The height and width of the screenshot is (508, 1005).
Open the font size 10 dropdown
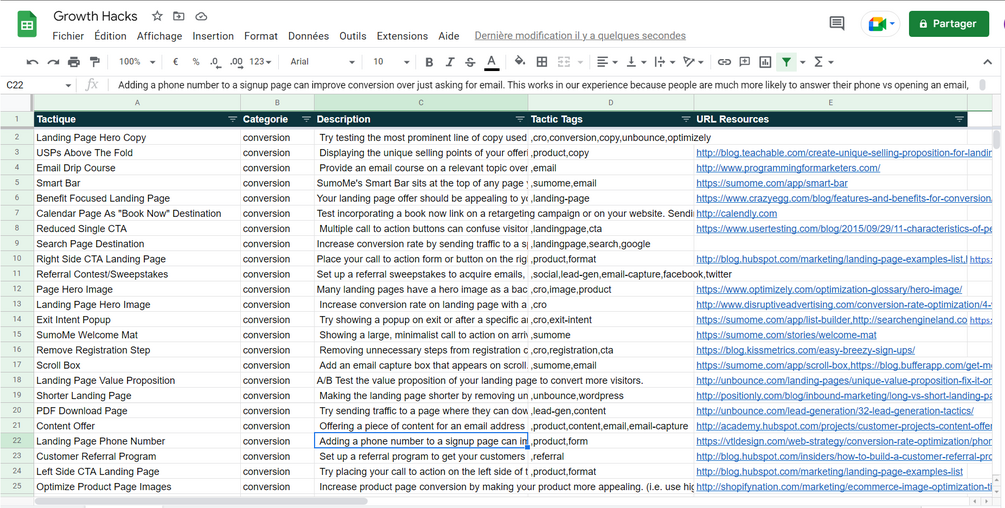[x=391, y=62]
